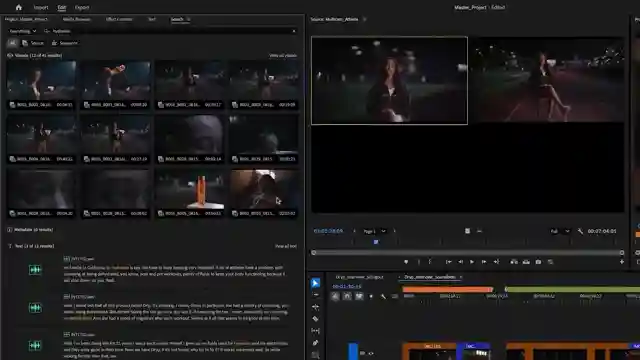640x360 pixels.
Task: Open the first transcript text result paragraph
Action: pyautogui.click(x=174, y=274)
